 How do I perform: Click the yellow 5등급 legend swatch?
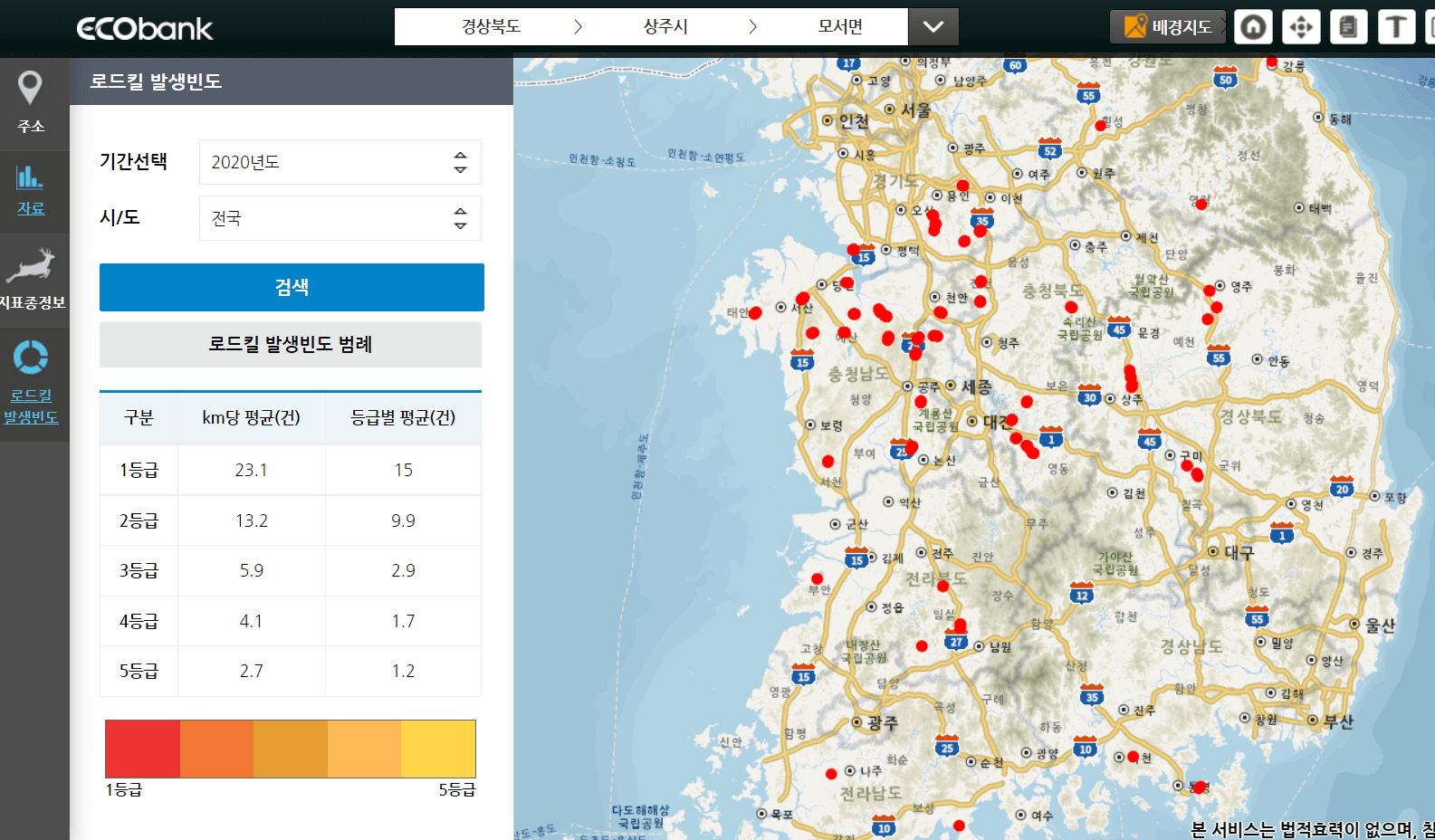(438, 749)
